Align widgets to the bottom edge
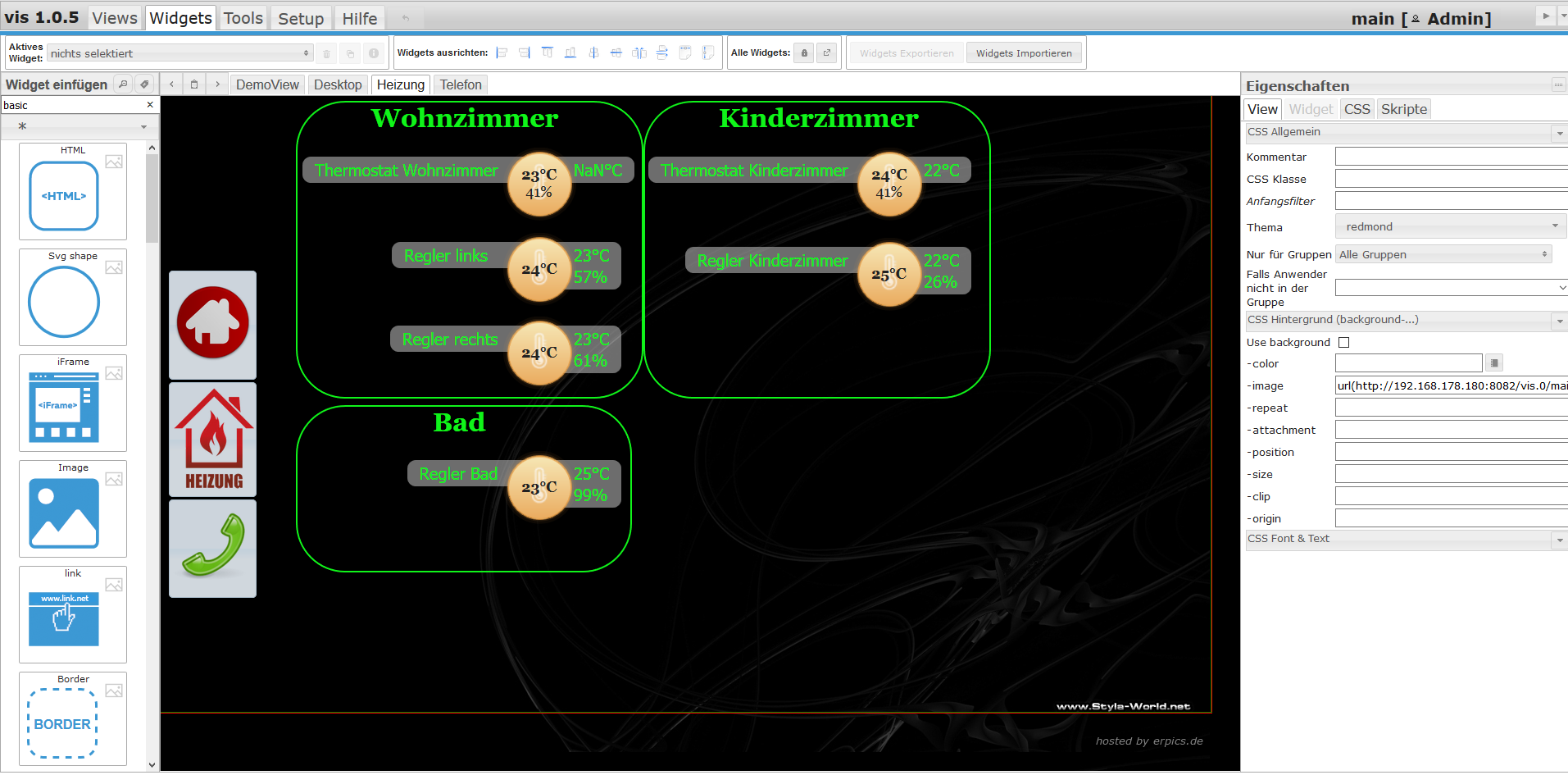 (x=570, y=52)
